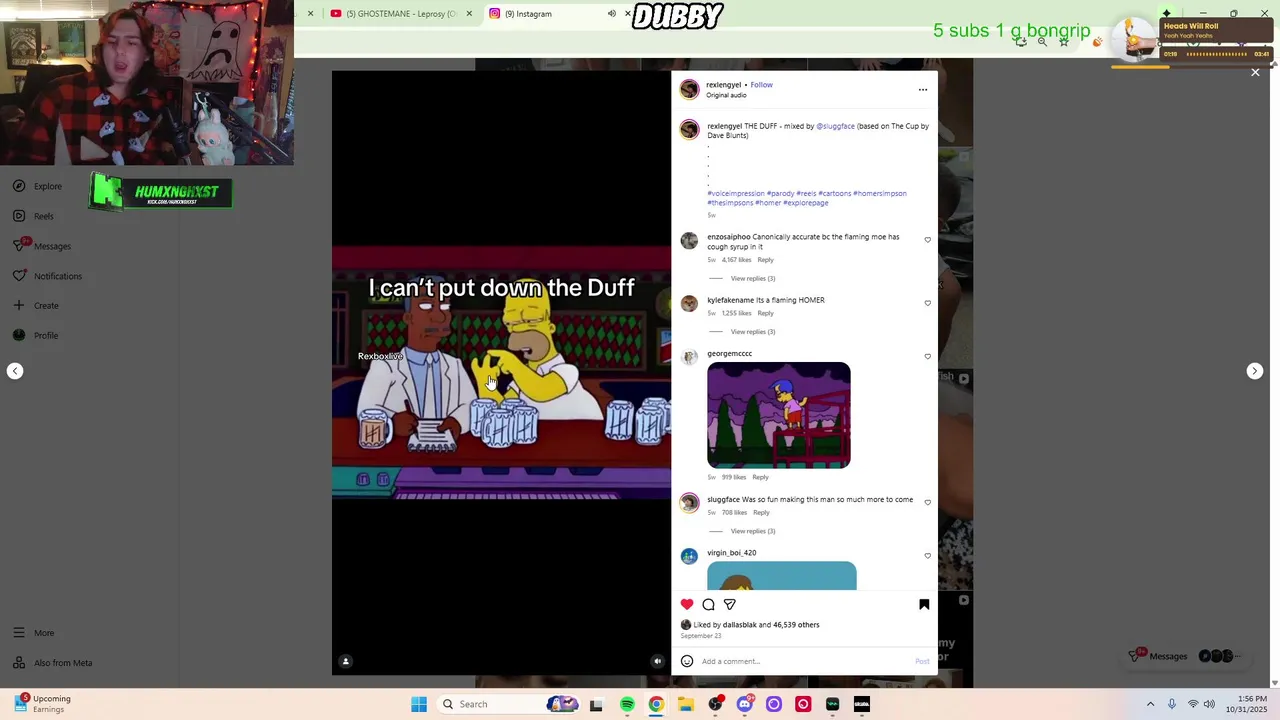
Task: Like sluggface's comment with the heart
Action: (927, 502)
